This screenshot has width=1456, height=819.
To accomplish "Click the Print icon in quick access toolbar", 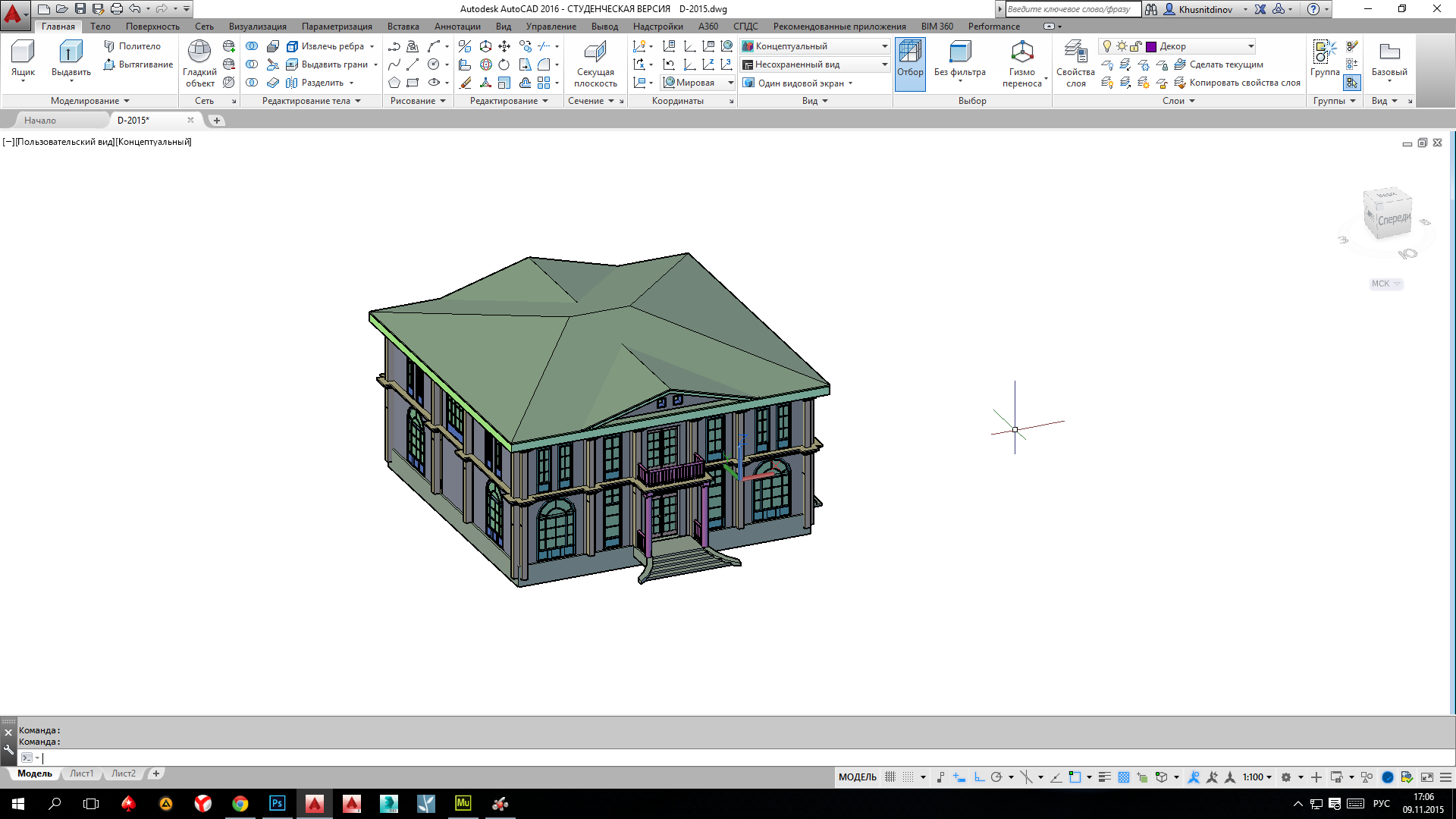I will pyautogui.click(x=117, y=9).
